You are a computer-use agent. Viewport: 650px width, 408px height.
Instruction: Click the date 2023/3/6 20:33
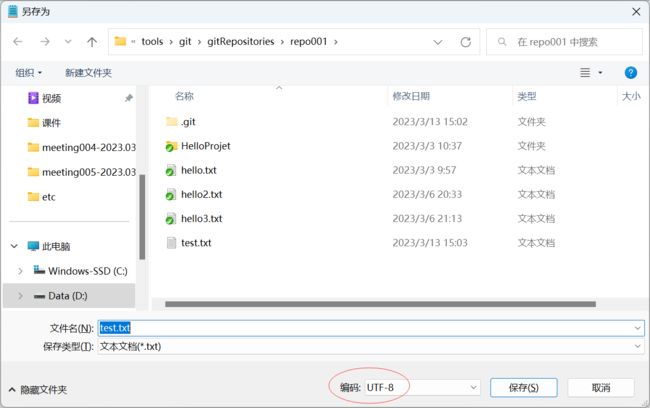click(427, 194)
